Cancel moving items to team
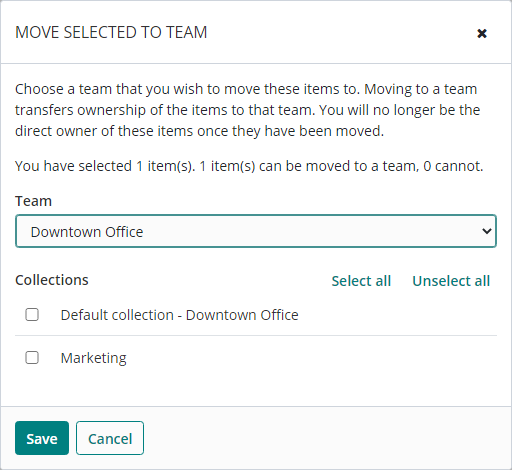Viewport: 512px width, 470px height. pos(110,438)
